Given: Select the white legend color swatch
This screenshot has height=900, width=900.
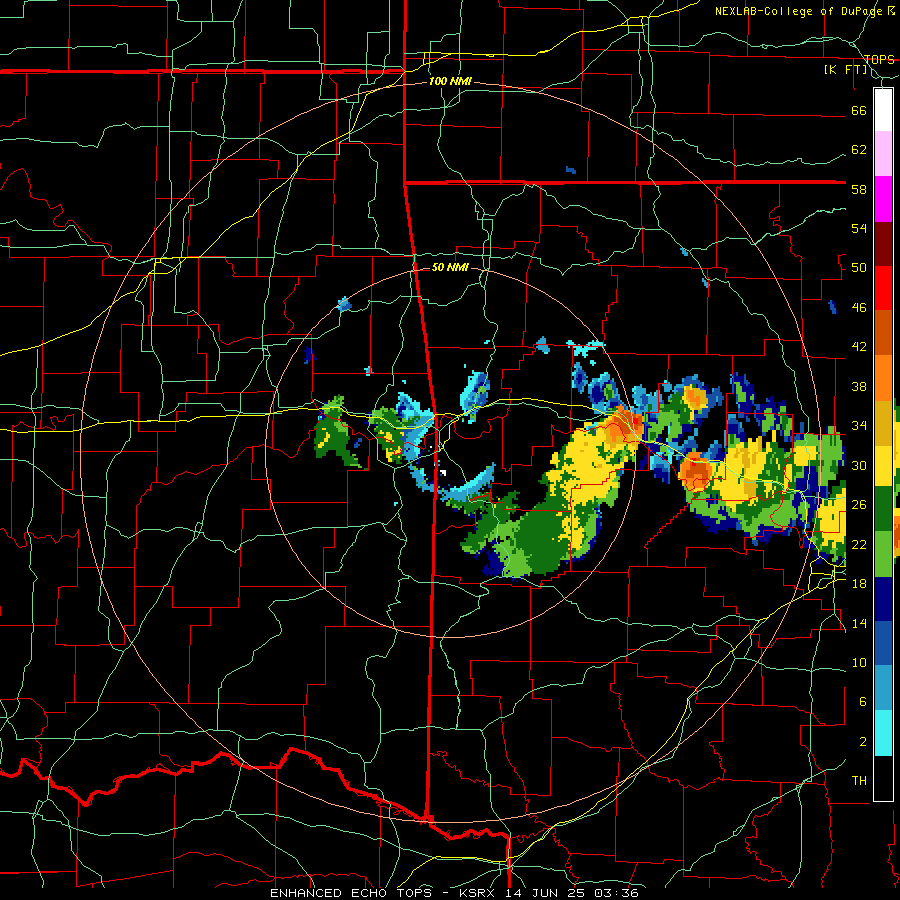Looking at the screenshot, I should click(x=883, y=110).
